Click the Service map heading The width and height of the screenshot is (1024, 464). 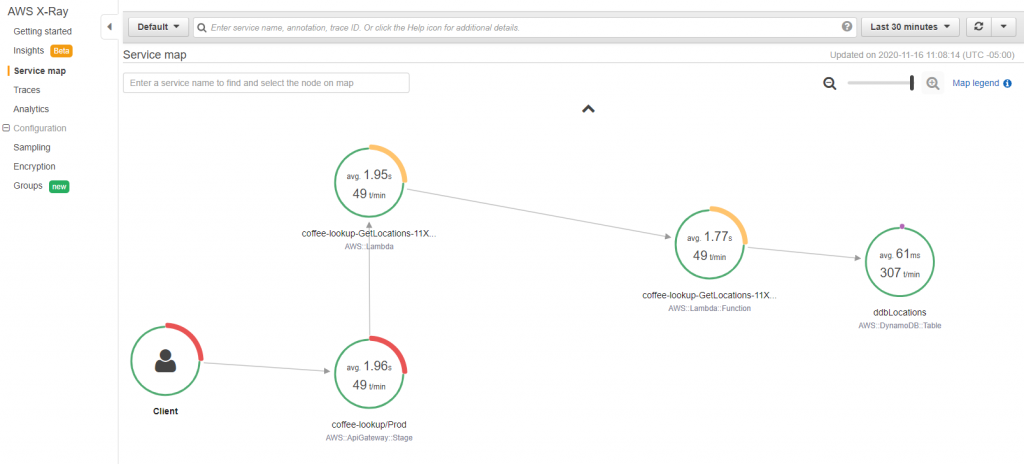click(154, 55)
